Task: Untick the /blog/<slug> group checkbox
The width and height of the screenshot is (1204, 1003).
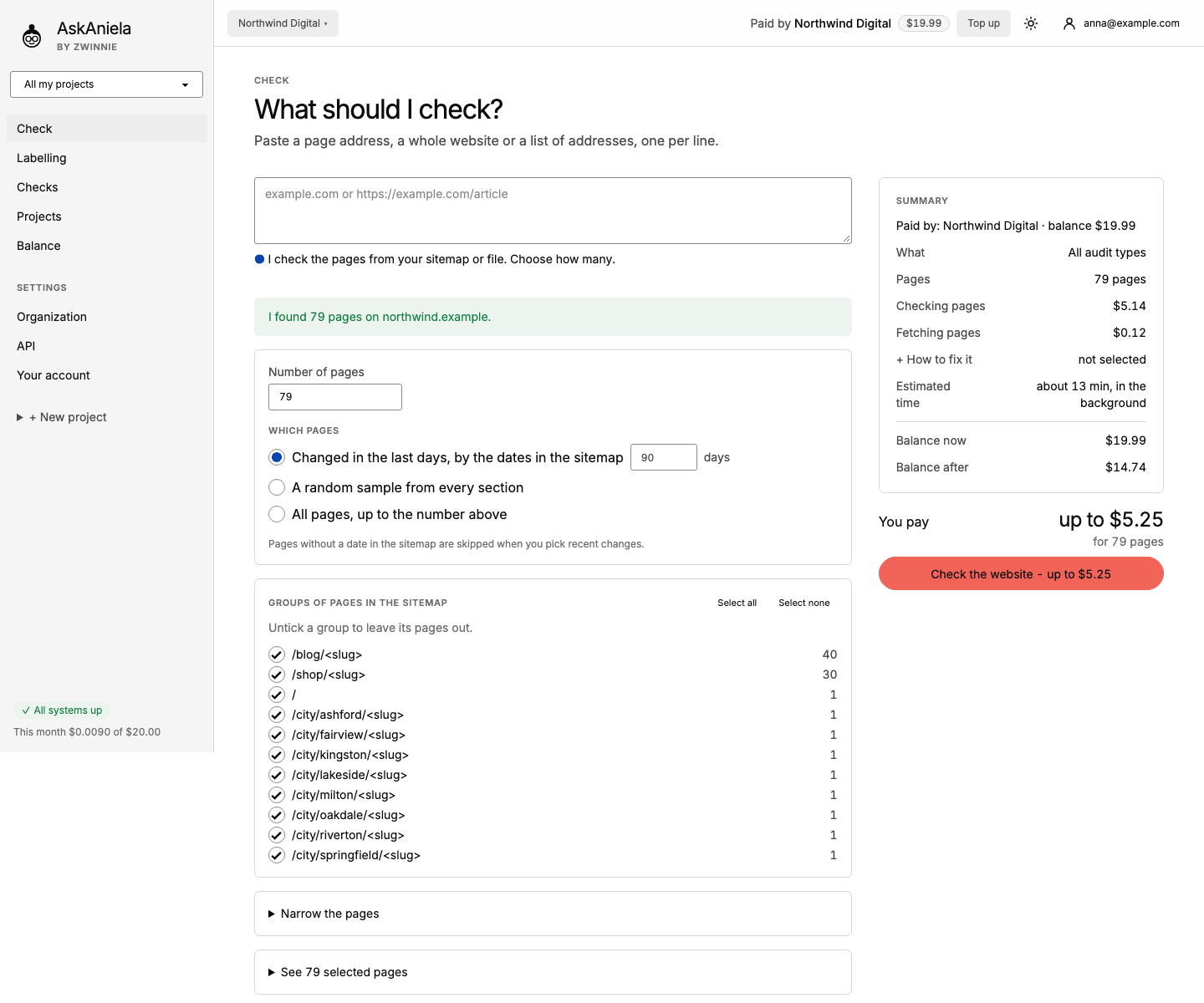Action: pos(277,654)
